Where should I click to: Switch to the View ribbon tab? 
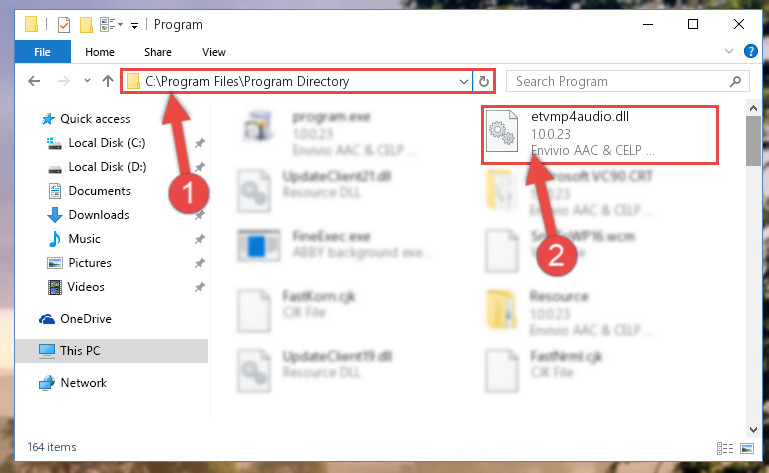(x=214, y=52)
